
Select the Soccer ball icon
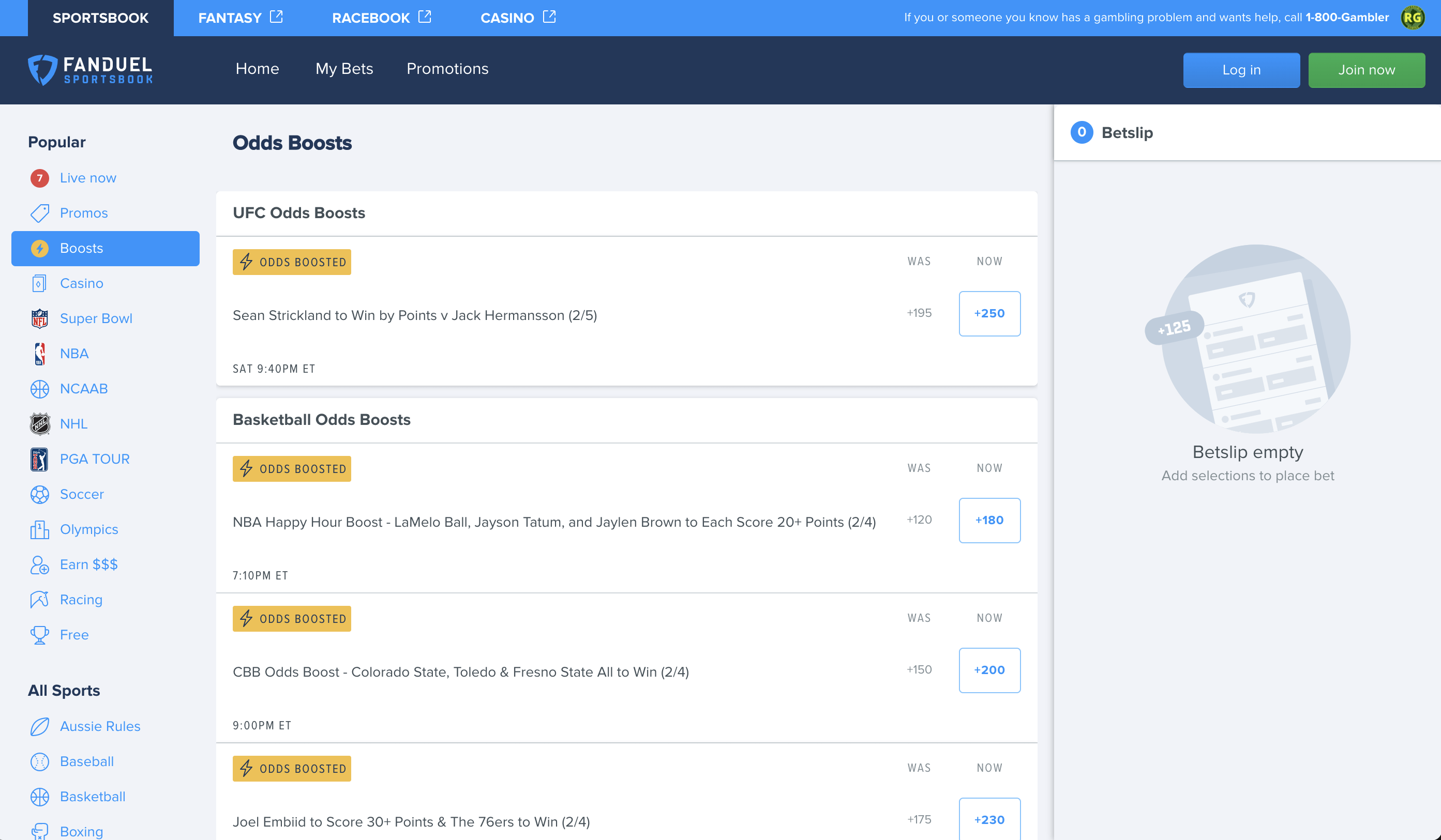tap(39, 494)
